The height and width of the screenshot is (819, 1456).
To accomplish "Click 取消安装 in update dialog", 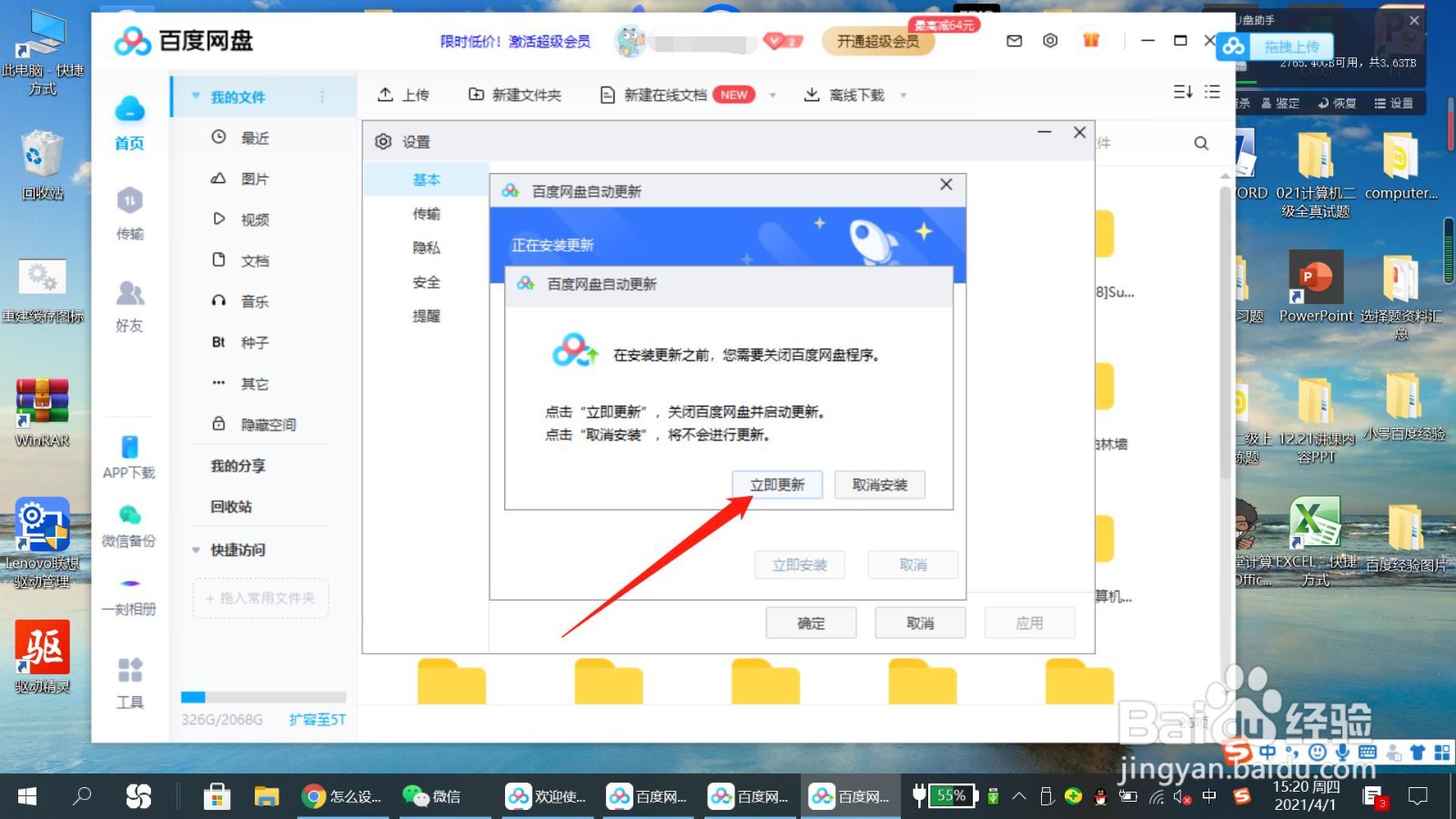I will tap(879, 485).
